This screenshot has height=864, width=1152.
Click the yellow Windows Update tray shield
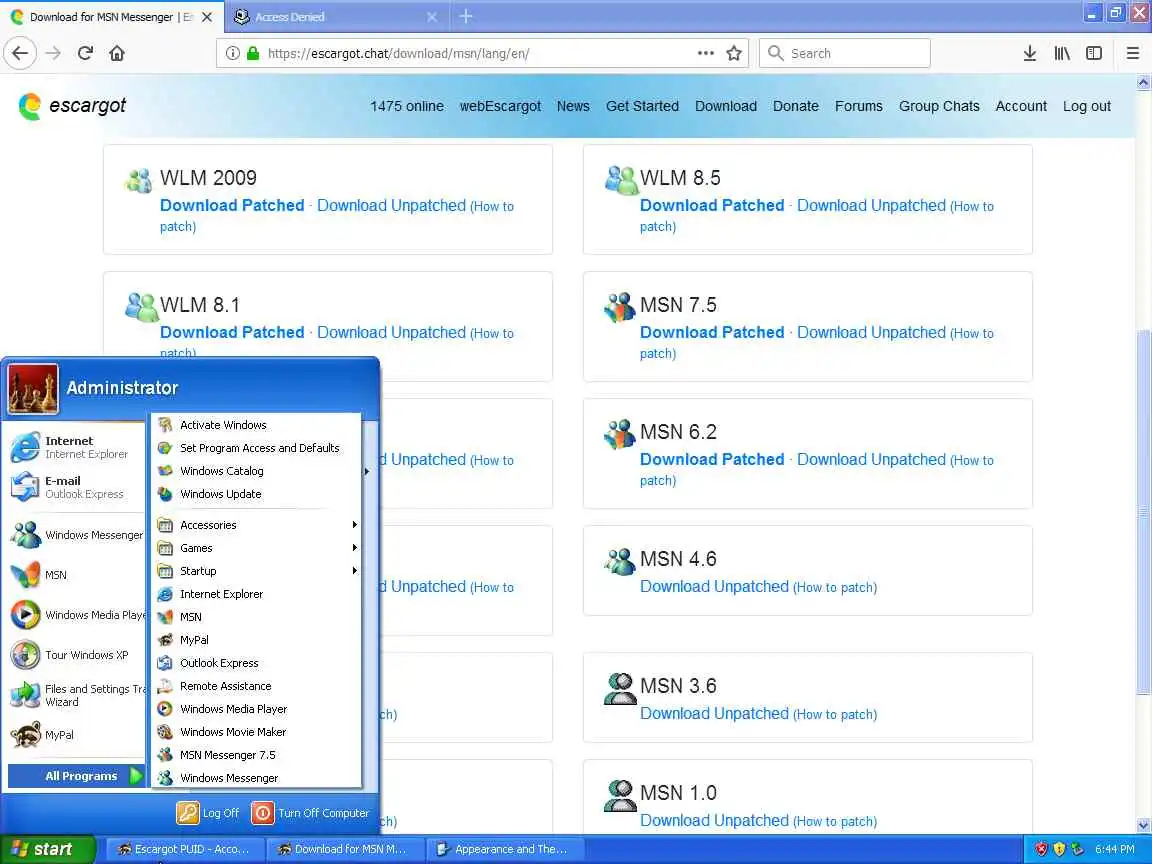click(1059, 849)
